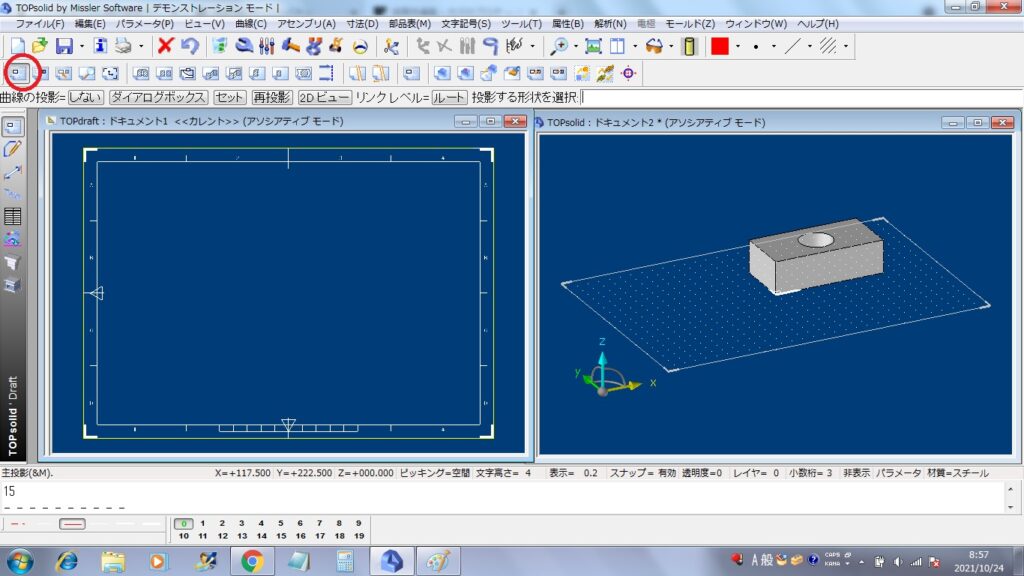The width and height of the screenshot is (1024, 576).
Task: Click the orange glasses render mode icon
Action: click(654, 46)
